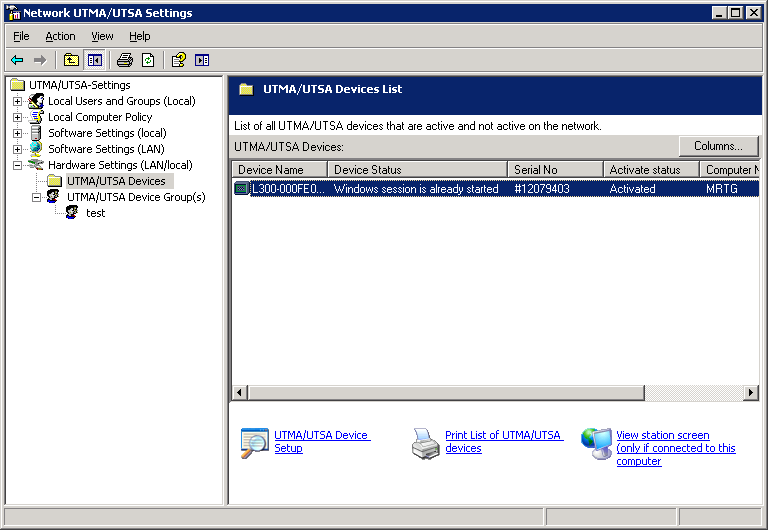Collapse UTMA/UTSA Device Group(s) node
768x530 pixels.
pyautogui.click(x=36, y=197)
